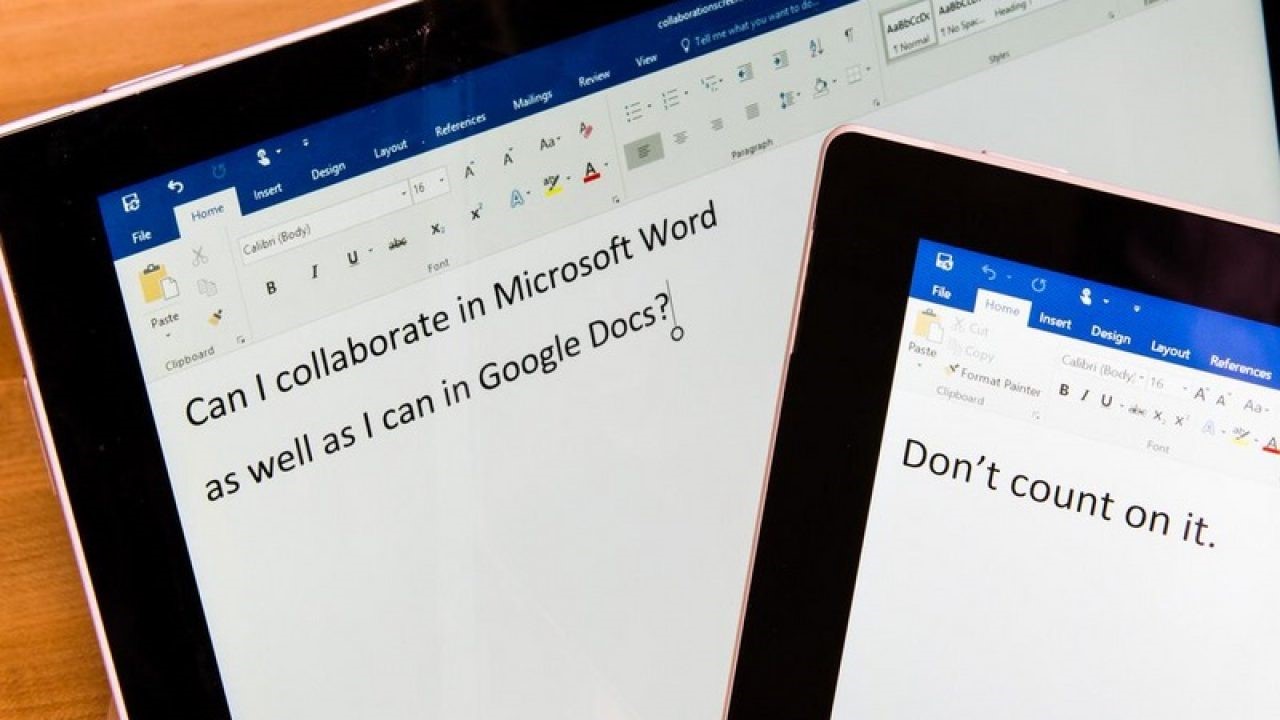The height and width of the screenshot is (720, 1280).
Task: Open the File menu on the smaller tablet
Action: 941,293
